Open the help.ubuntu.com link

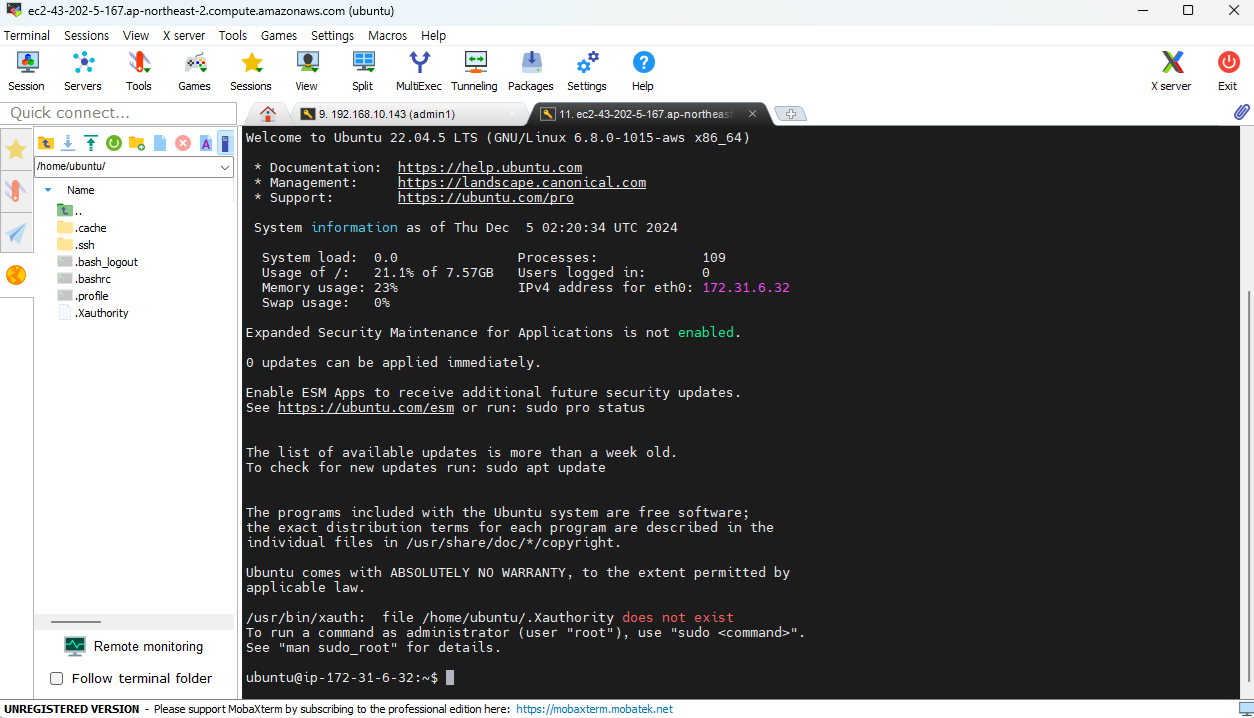pyautogui.click(x=490, y=168)
